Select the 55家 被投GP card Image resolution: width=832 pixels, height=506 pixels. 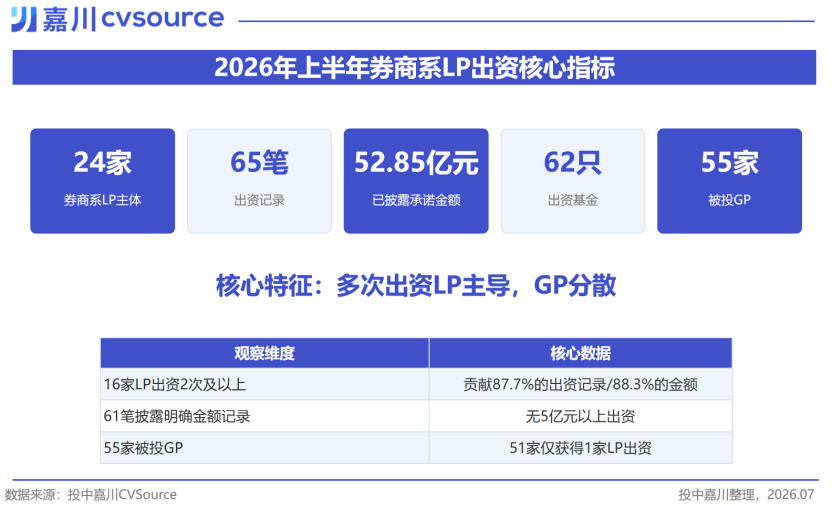(730, 181)
